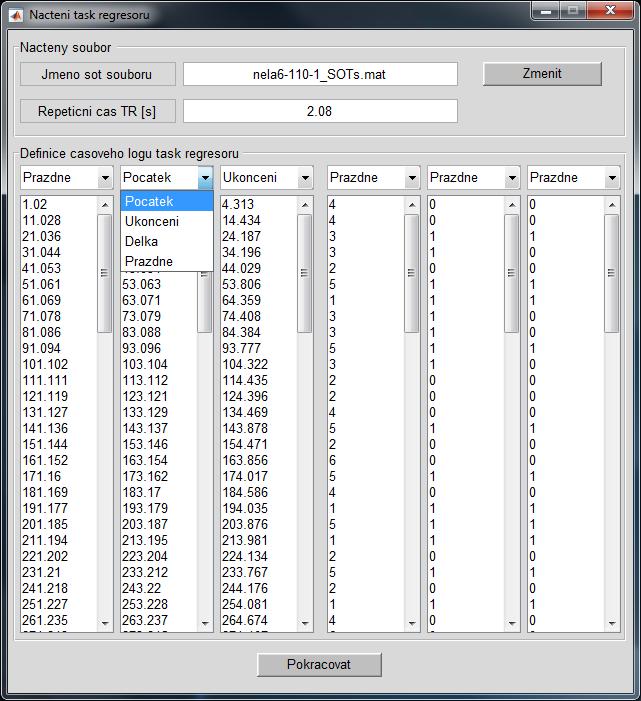
Task: Open the Prazdne dropdown above the 0, 0, 1, 0 column
Action: [574, 177]
